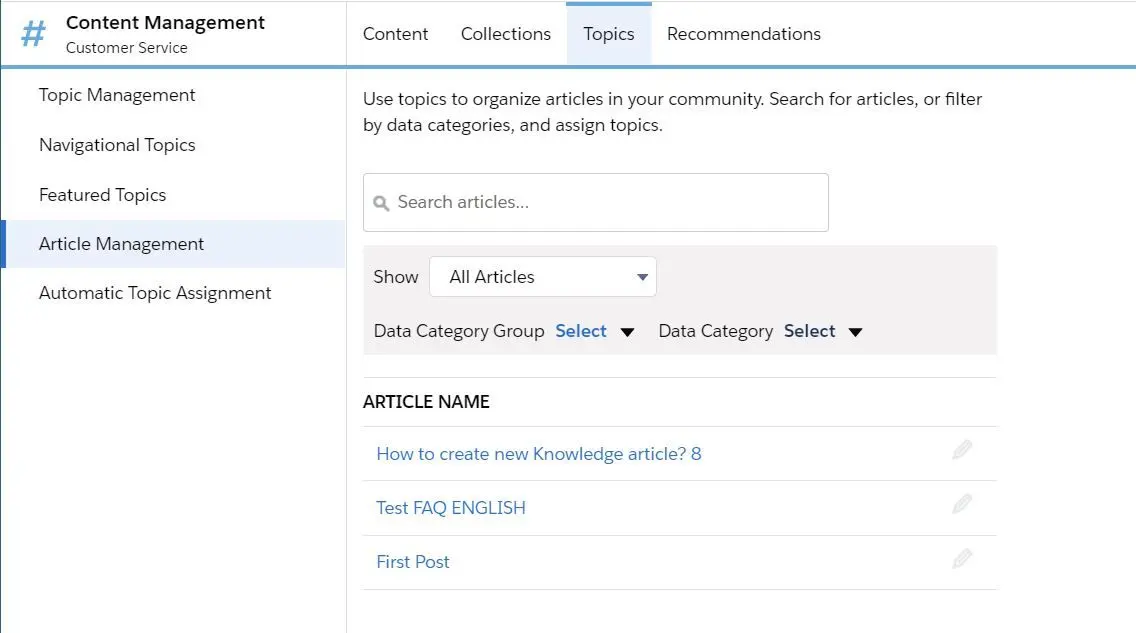Open Navigational Topics in sidebar
This screenshot has height=633, width=1136.
pyautogui.click(x=117, y=145)
